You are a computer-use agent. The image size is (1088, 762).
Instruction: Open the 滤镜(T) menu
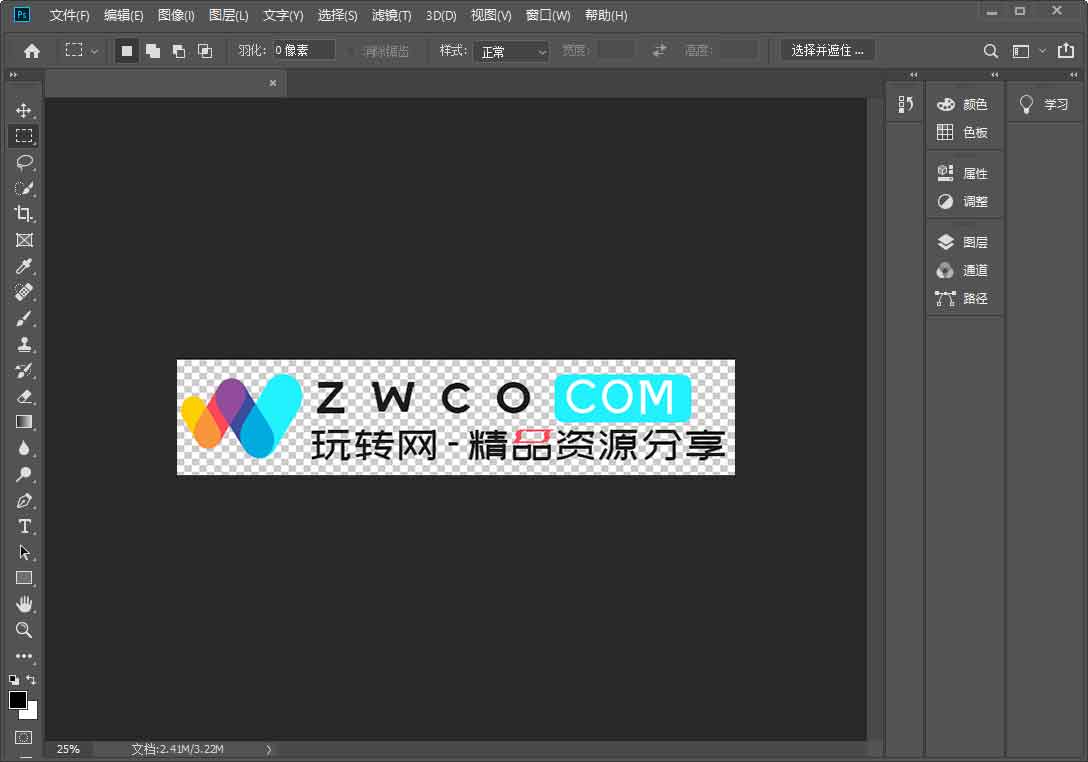[x=391, y=16]
